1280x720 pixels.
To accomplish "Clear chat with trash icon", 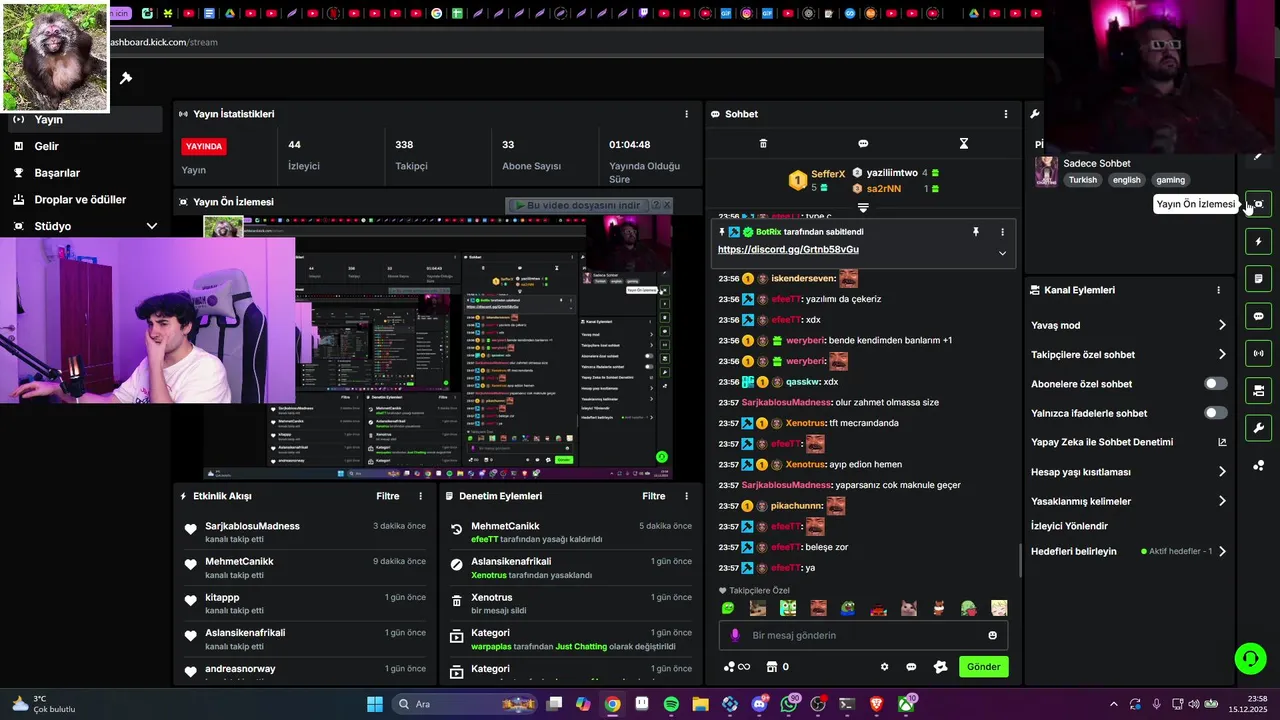I will pyautogui.click(x=763, y=143).
